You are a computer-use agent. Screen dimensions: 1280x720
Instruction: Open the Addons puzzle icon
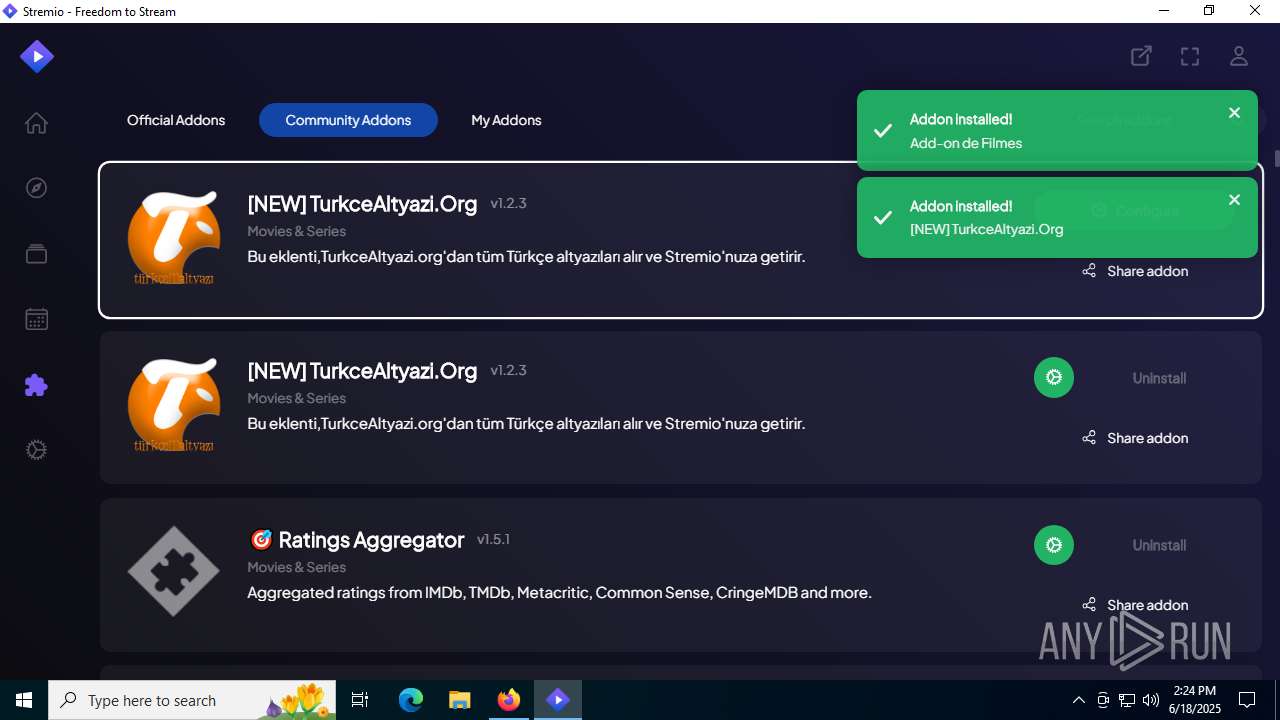tap(36, 385)
